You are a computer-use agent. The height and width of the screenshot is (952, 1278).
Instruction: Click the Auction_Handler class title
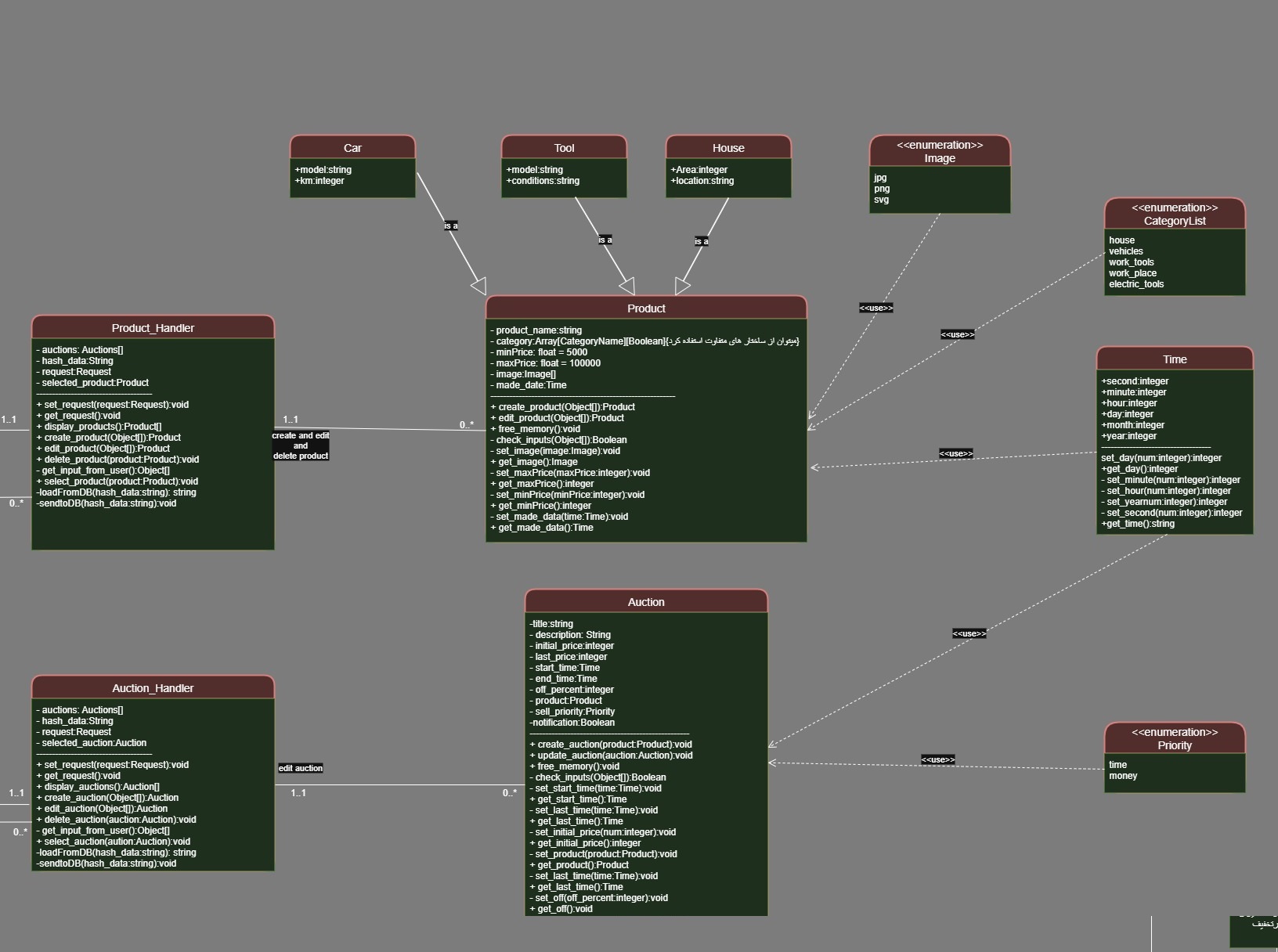153,687
